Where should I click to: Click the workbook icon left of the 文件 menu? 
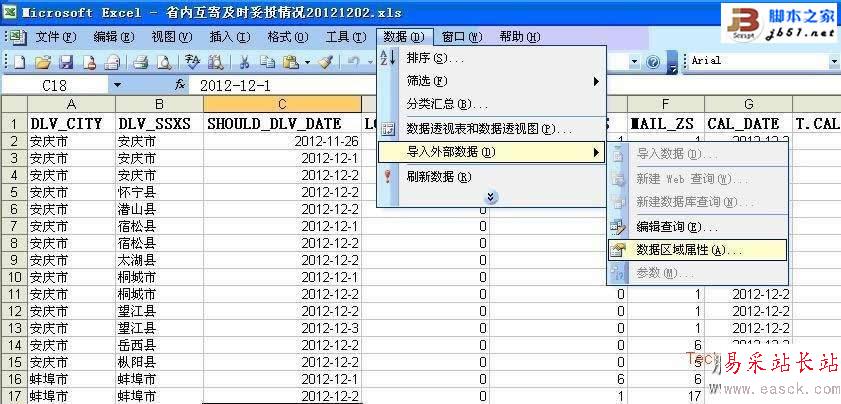pyautogui.click(x=18, y=37)
